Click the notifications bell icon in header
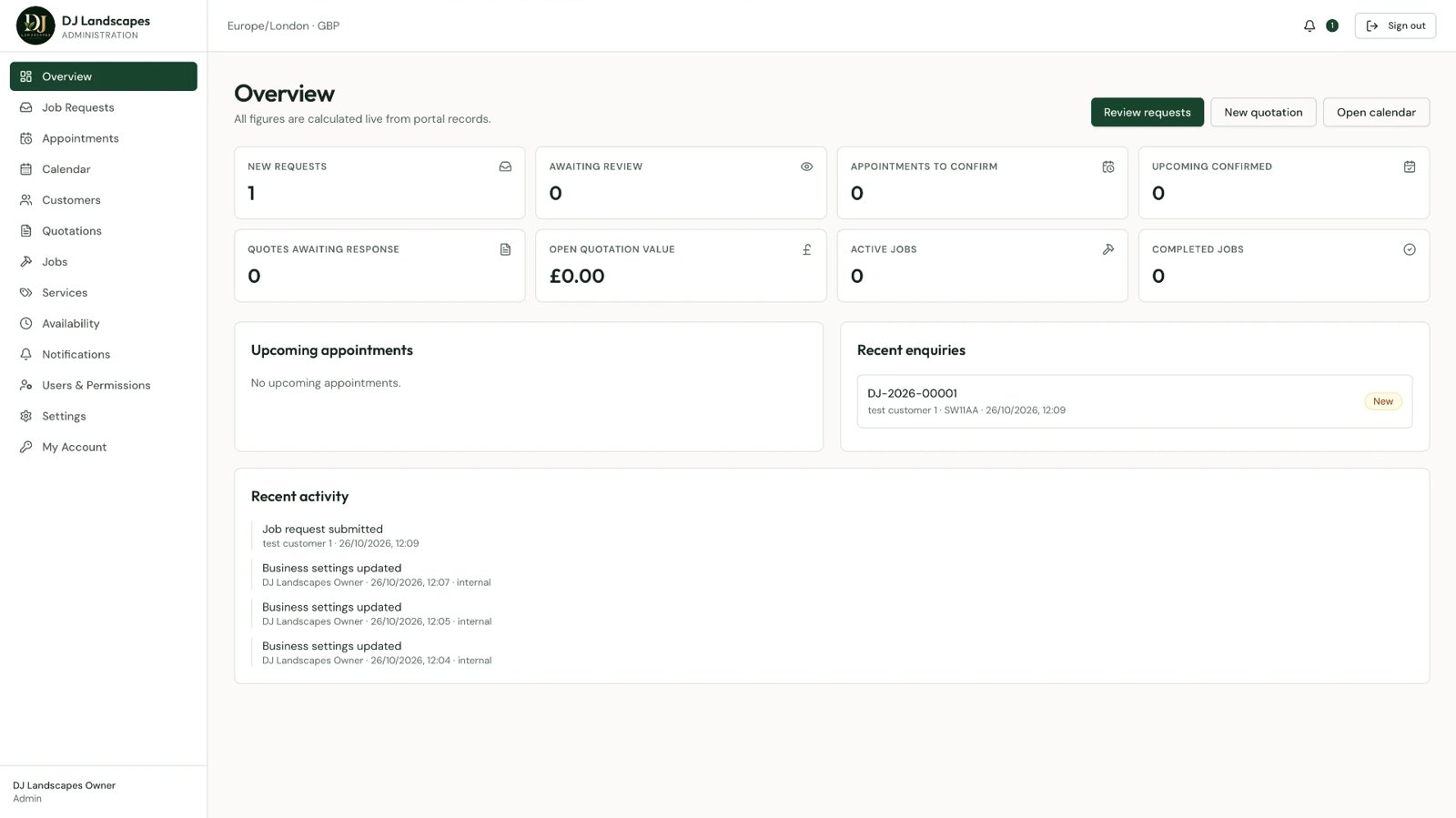 pos(1309,25)
